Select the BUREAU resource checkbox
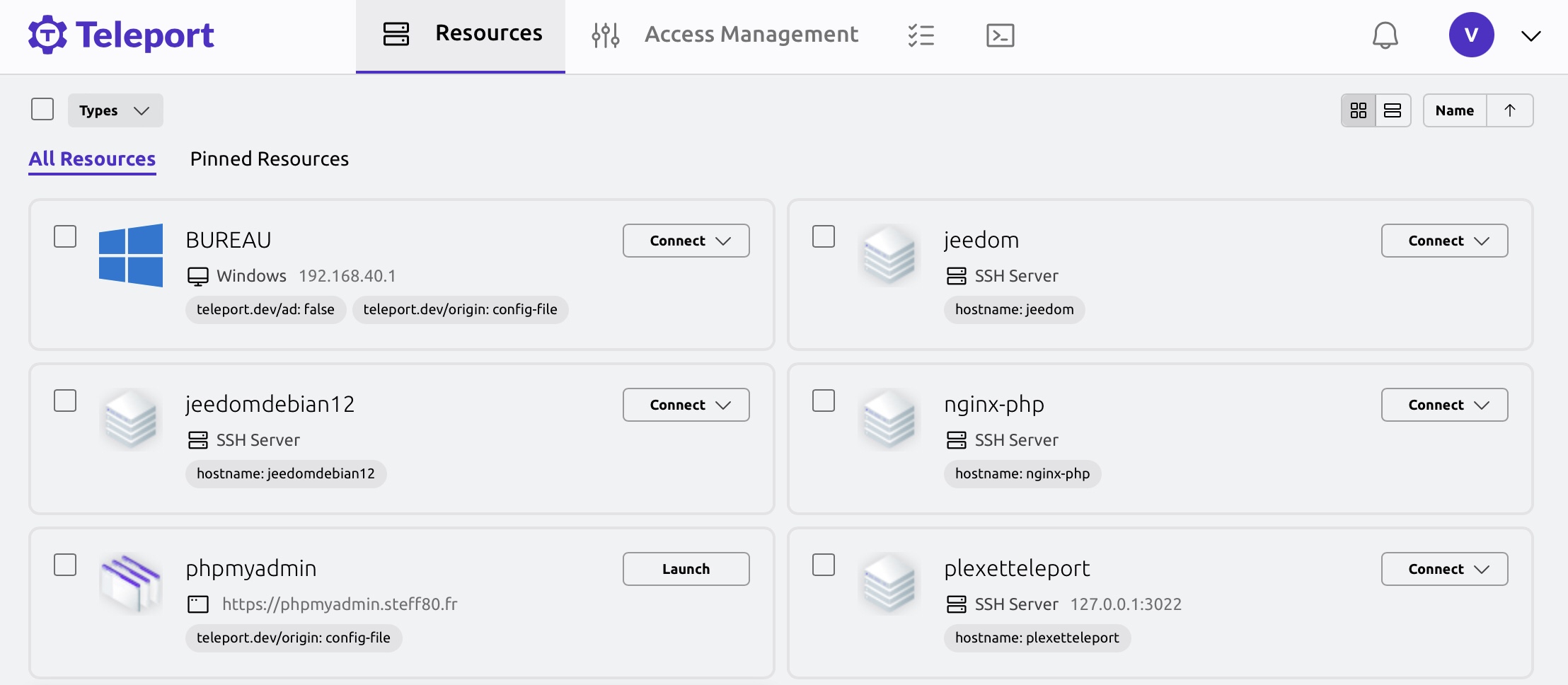 [x=65, y=236]
